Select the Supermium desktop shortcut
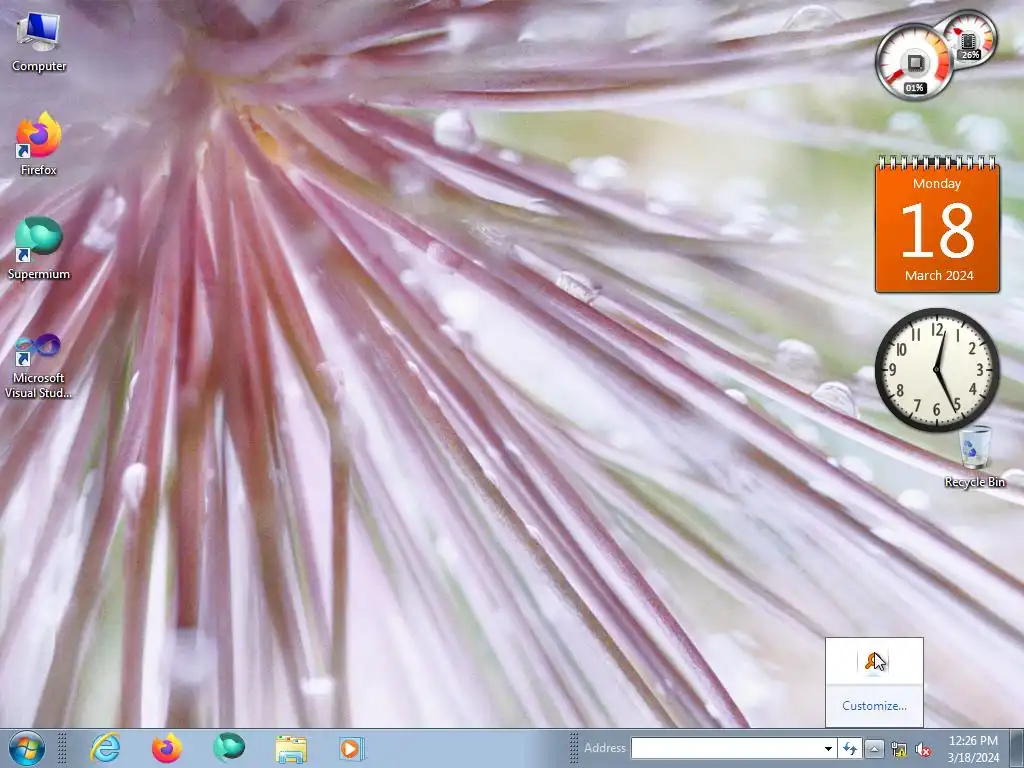The image size is (1024, 768). tap(39, 249)
